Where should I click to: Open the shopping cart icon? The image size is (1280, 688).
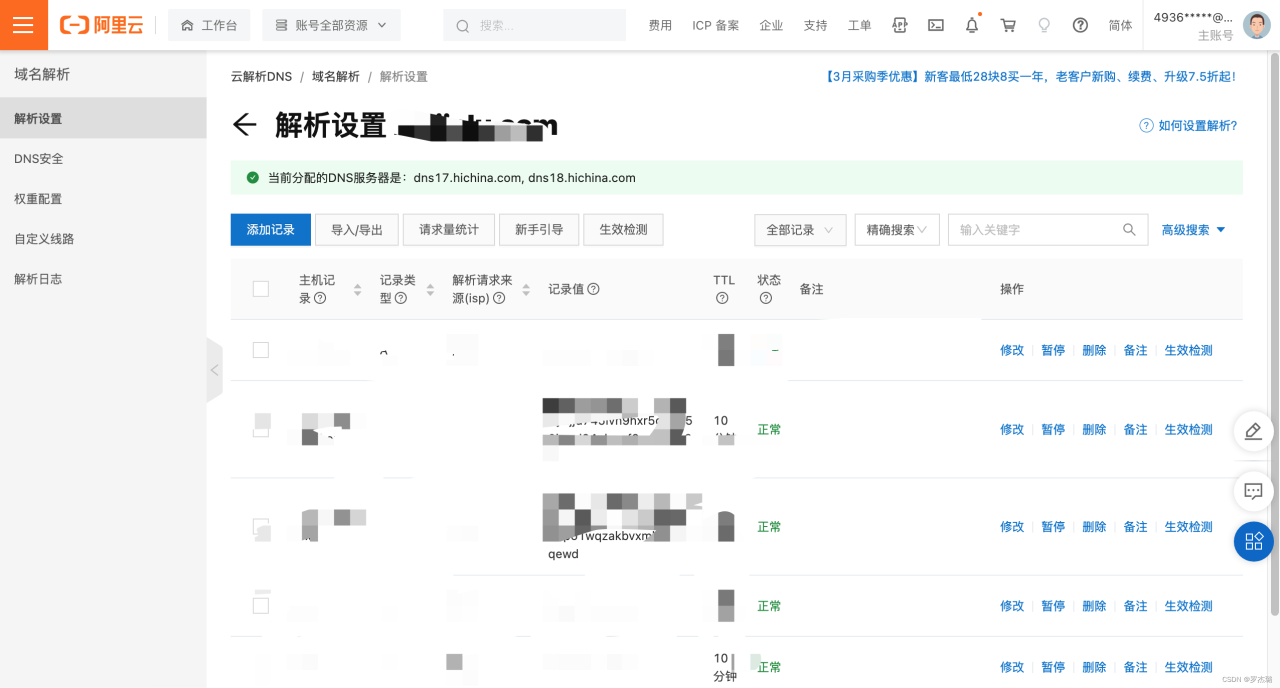(1008, 24)
